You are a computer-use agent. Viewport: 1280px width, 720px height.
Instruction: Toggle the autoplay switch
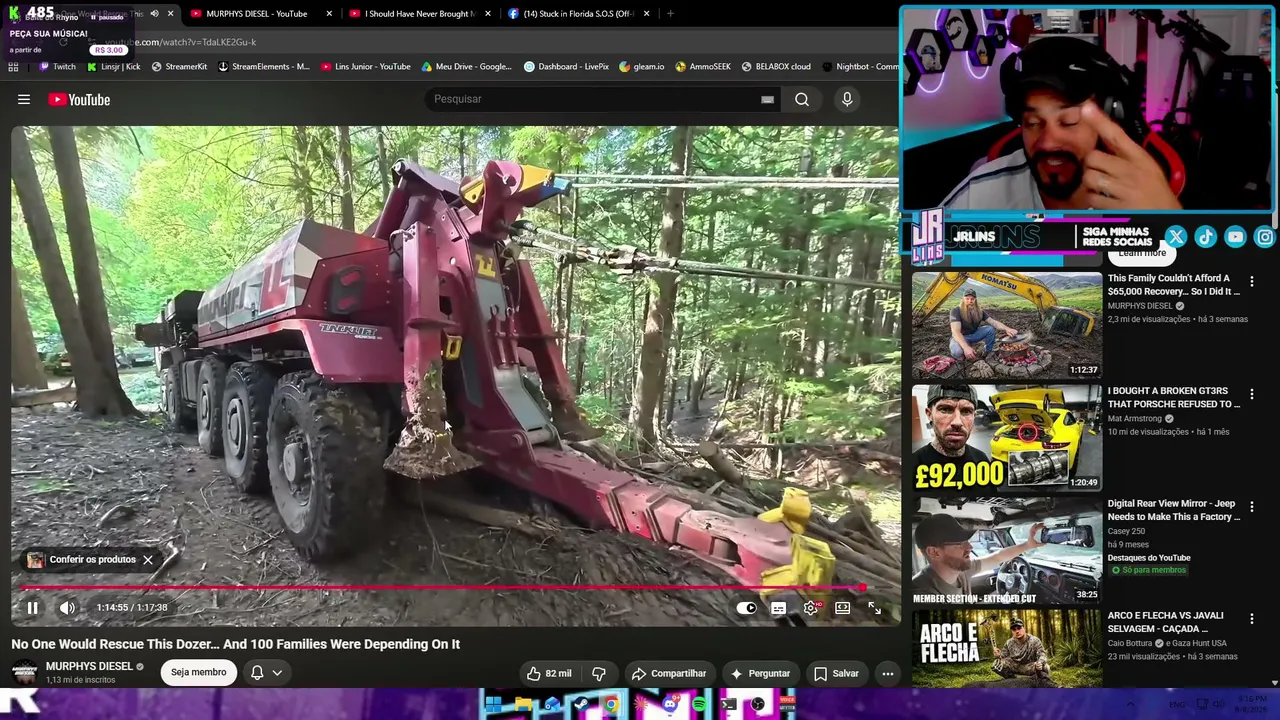tap(747, 608)
